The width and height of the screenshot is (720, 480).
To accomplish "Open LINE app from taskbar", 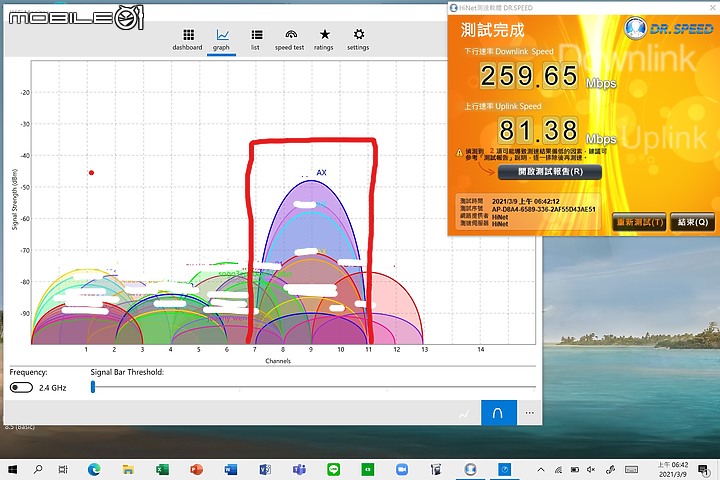I will click(333, 469).
